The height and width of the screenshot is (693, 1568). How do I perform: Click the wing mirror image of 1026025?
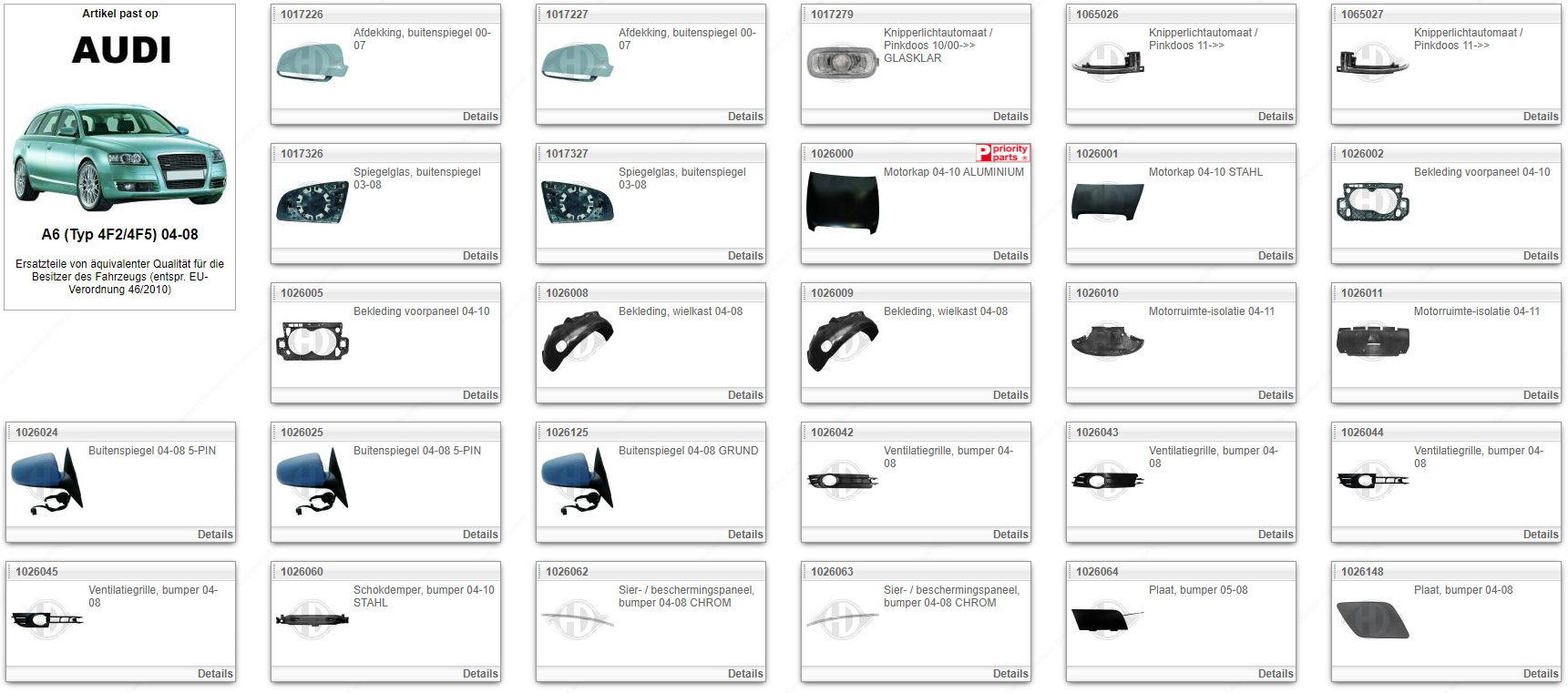(313, 481)
